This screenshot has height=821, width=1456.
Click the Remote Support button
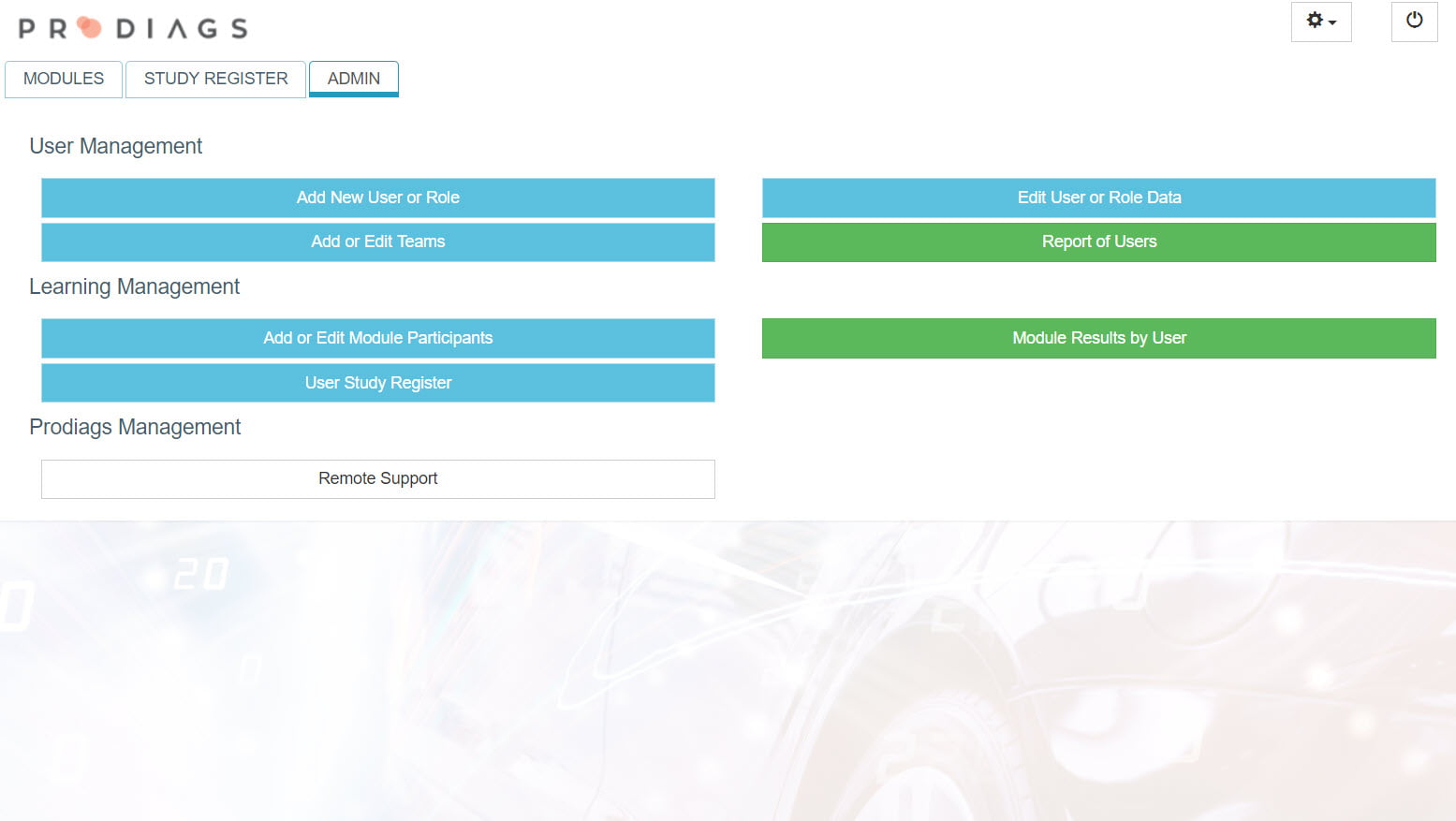point(378,478)
